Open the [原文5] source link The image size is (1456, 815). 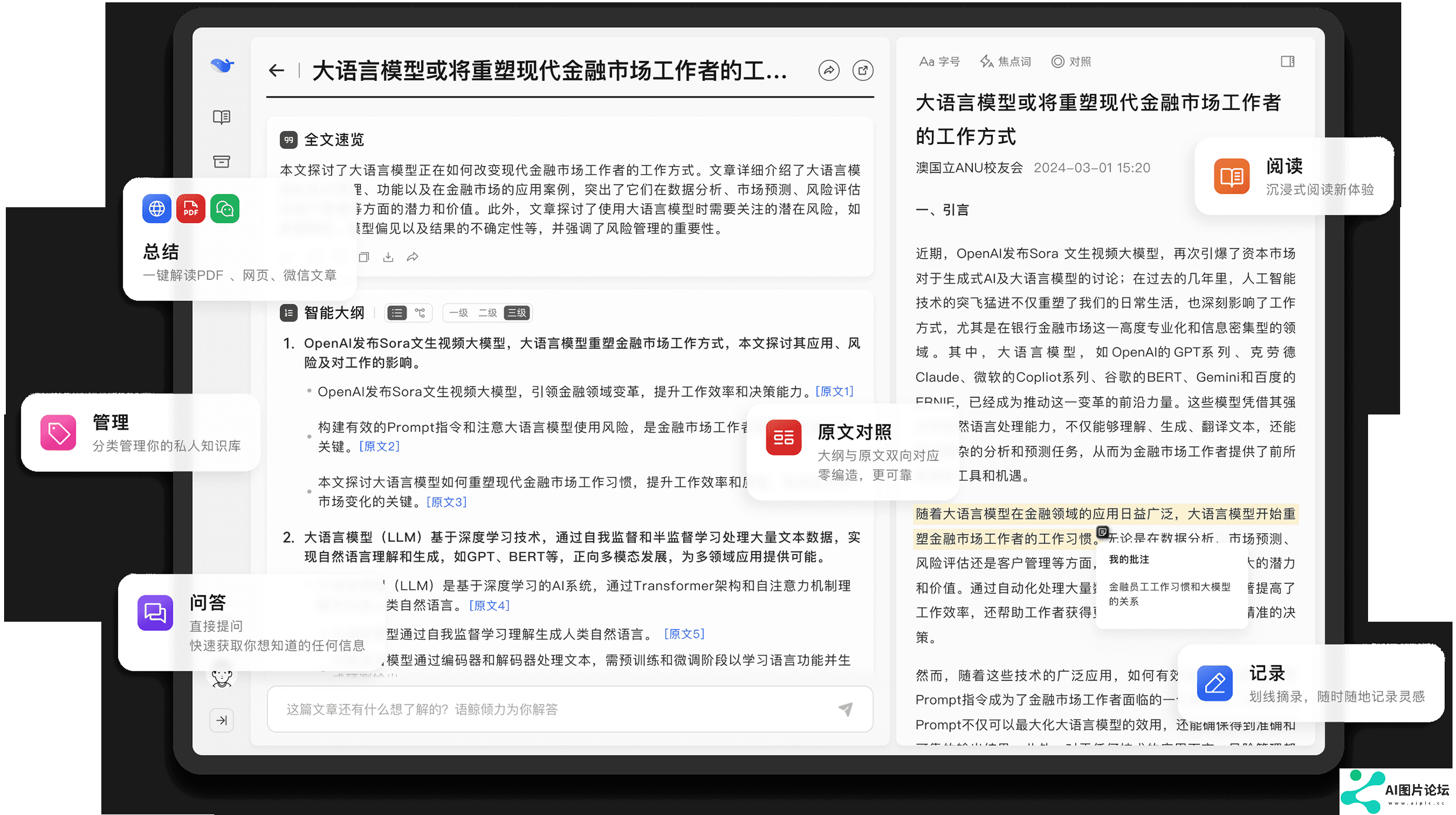coord(684,634)
